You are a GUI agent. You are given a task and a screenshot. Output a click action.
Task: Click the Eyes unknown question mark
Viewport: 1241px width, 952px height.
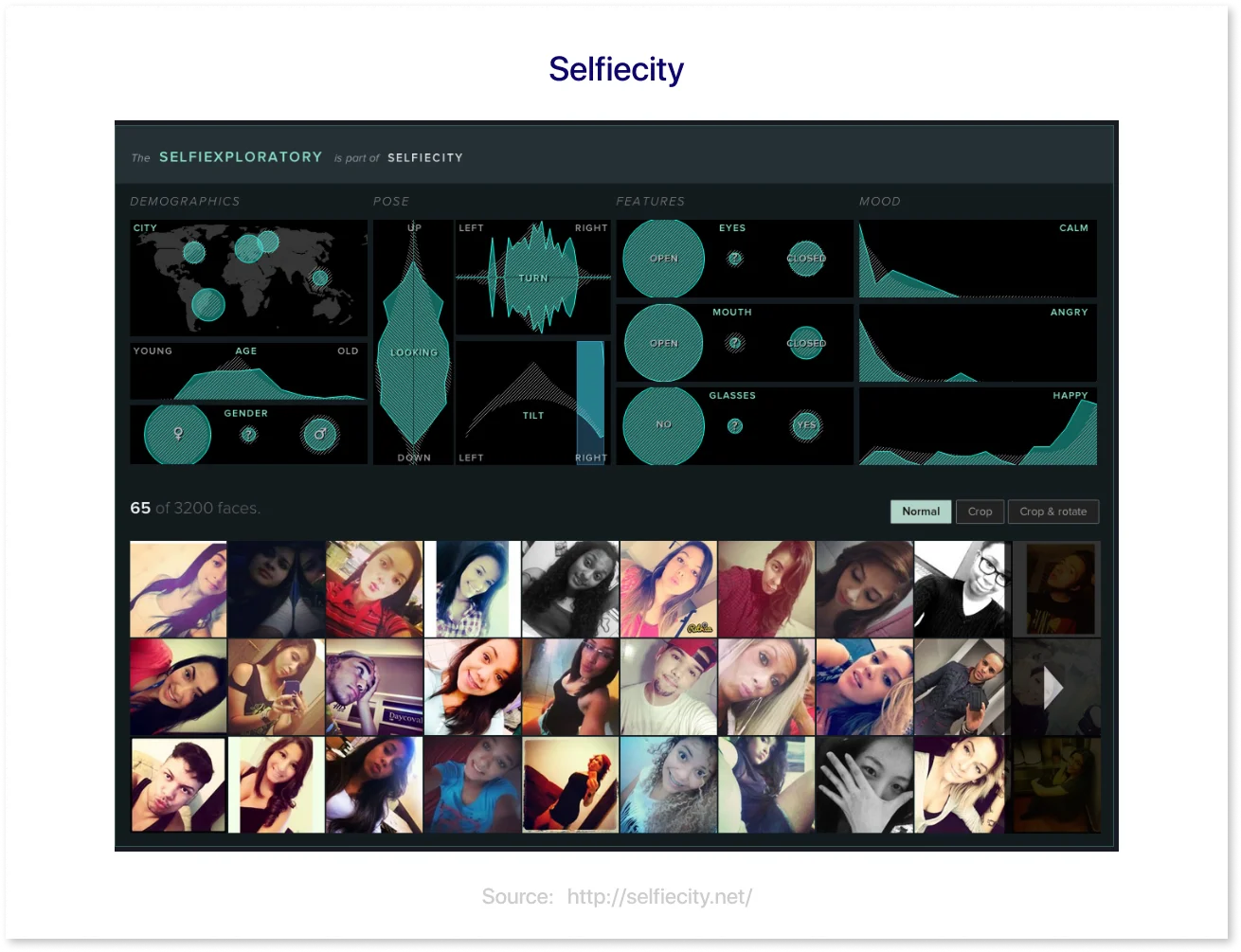tap(735, 259)
